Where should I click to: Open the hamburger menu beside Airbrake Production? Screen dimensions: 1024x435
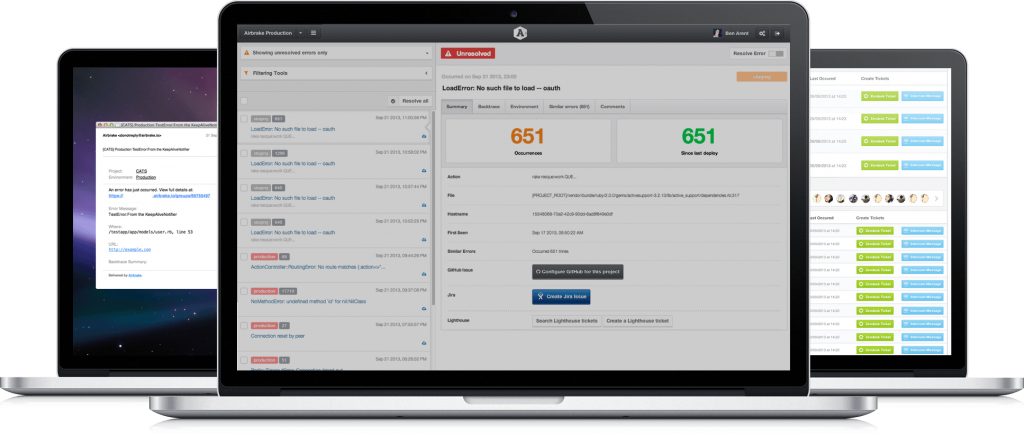click(x=313, y=33)
